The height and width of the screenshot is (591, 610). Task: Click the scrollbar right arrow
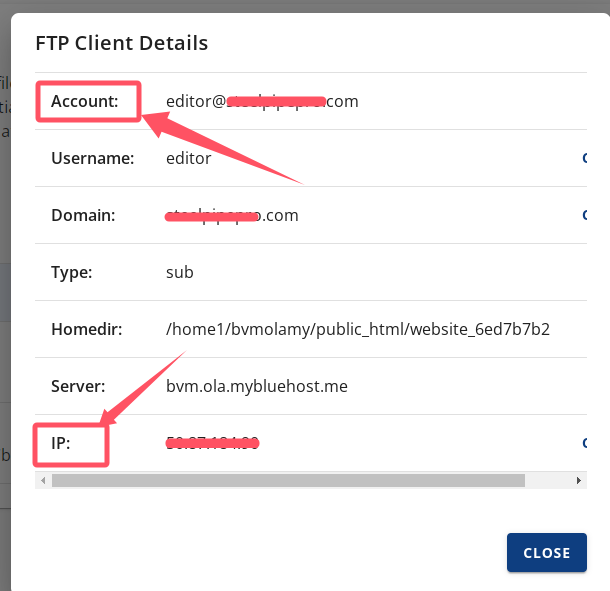click(x=579, y=480)
